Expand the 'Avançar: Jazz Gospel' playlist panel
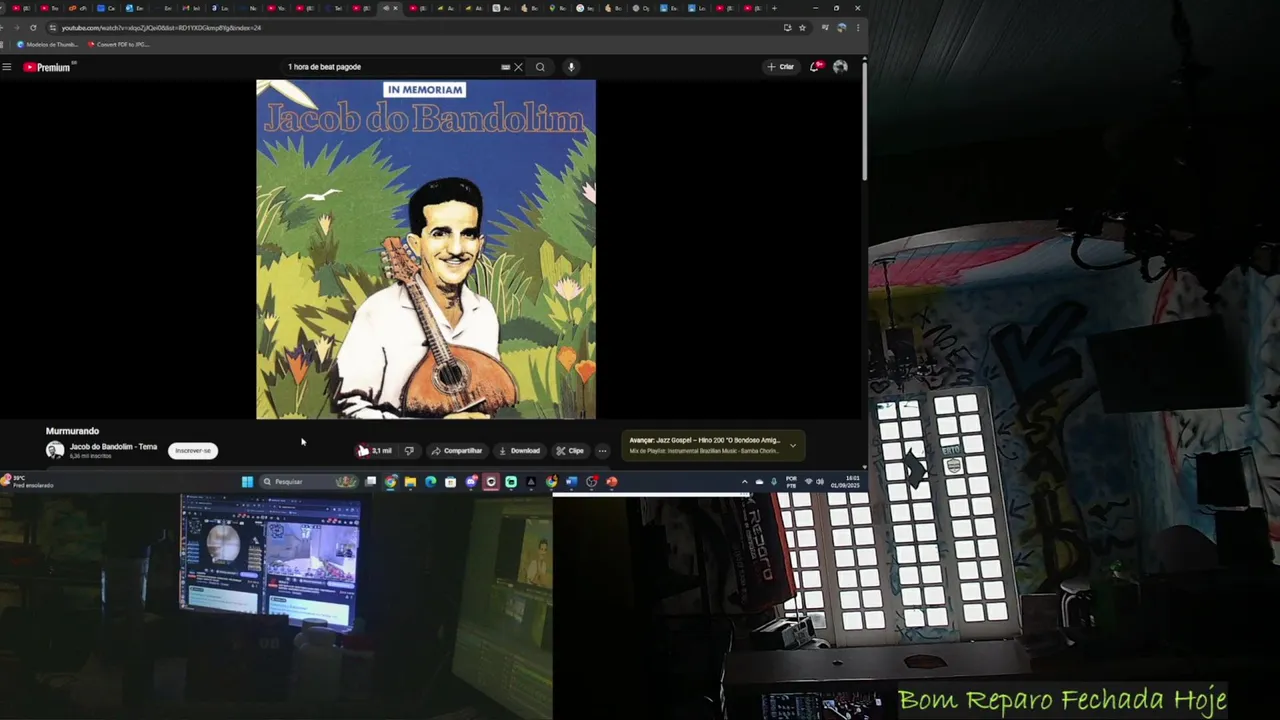The height and width of the screenshot is (720, 1280). pyautogui.click(x=793, y=445)
